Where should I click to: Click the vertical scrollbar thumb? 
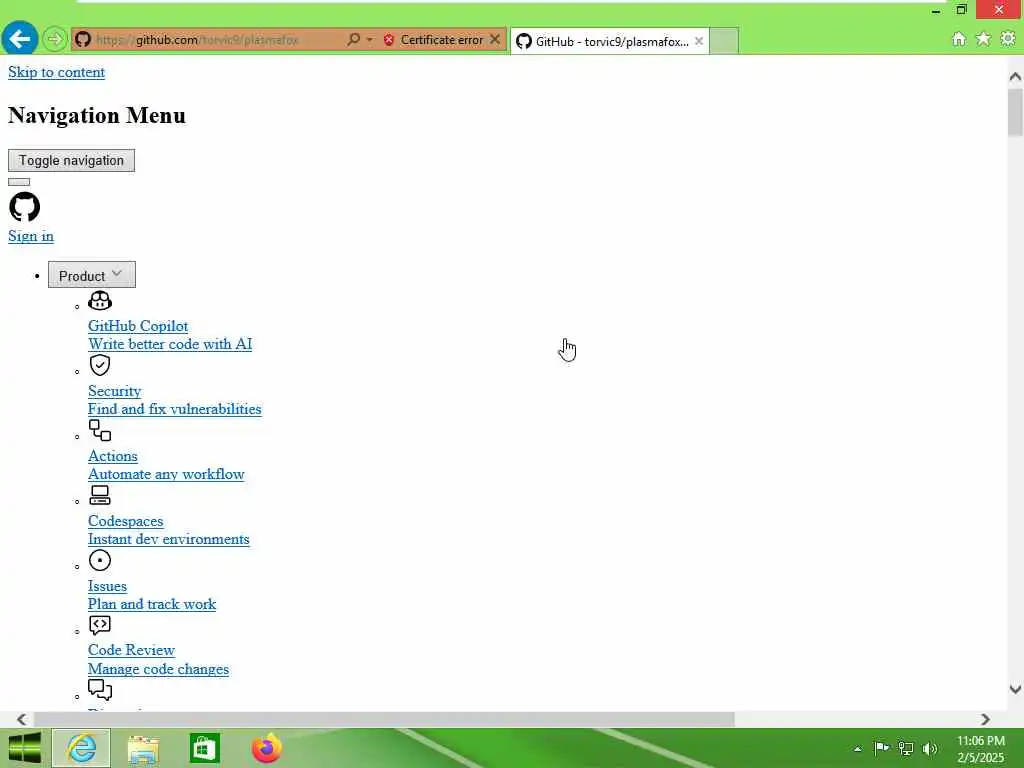[x=1015, y=112]
